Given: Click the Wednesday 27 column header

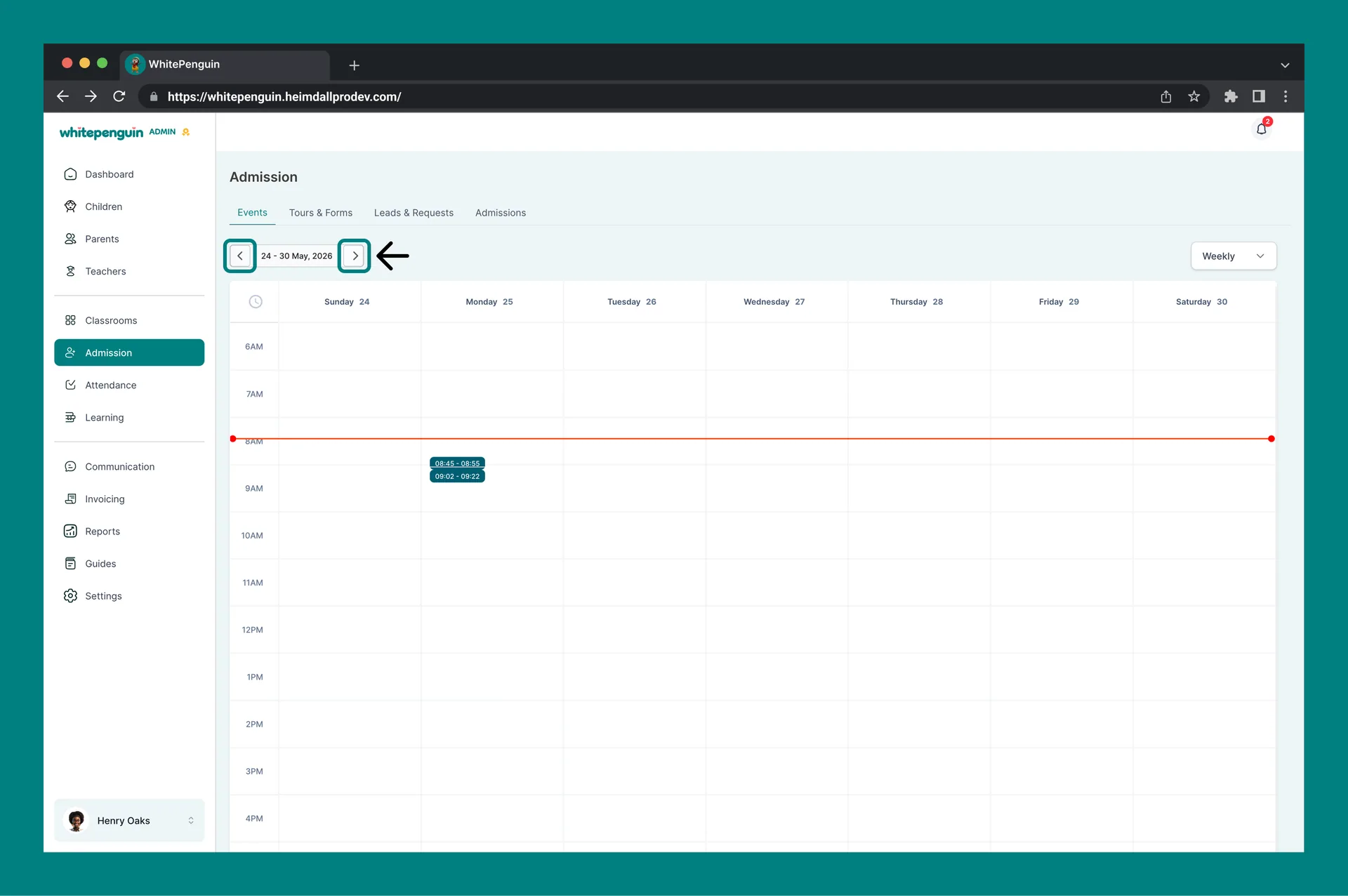Looking at the screenshot, I should tap(774, 302).
